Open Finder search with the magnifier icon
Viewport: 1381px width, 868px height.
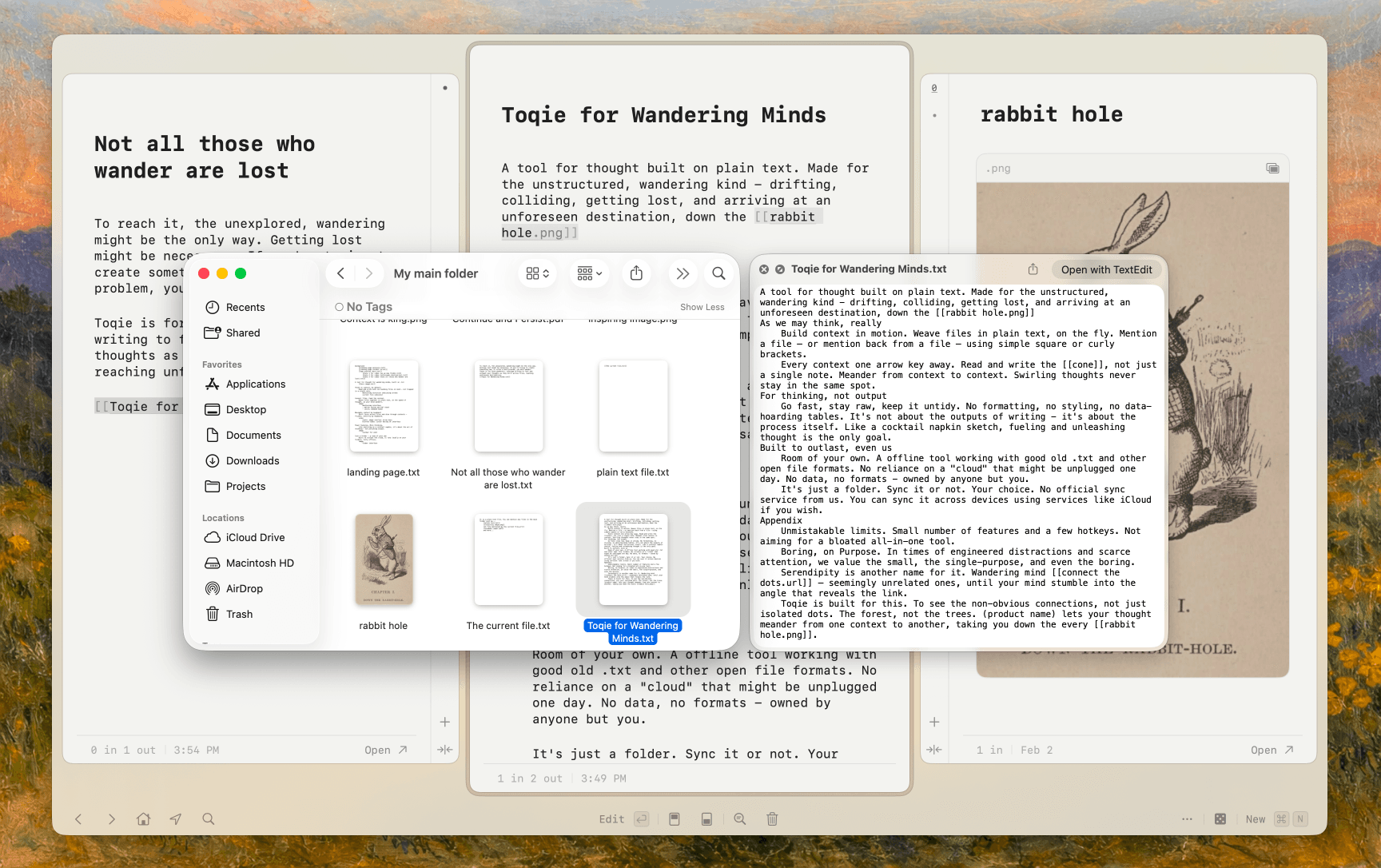click(x=718, y=273)
